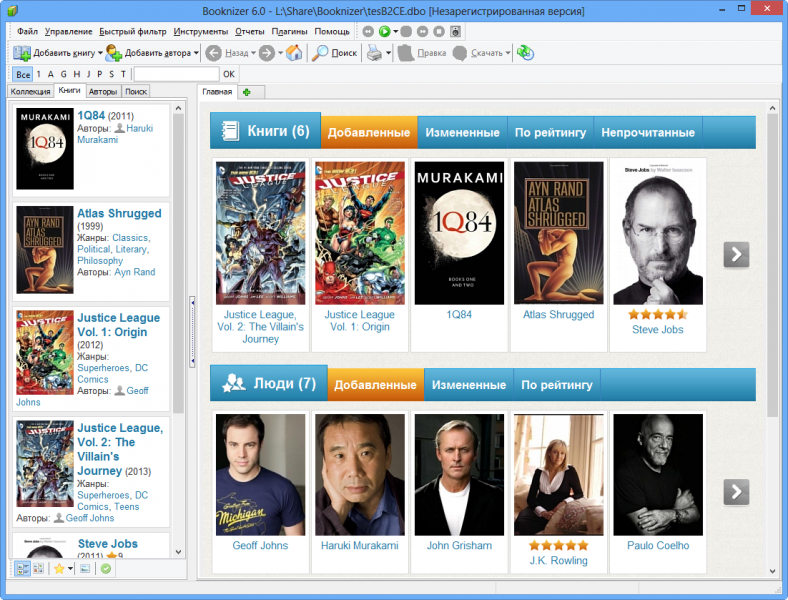Click the cover image view icon
Viewport: 788px width, 600px height.
(x=85, y=569)
